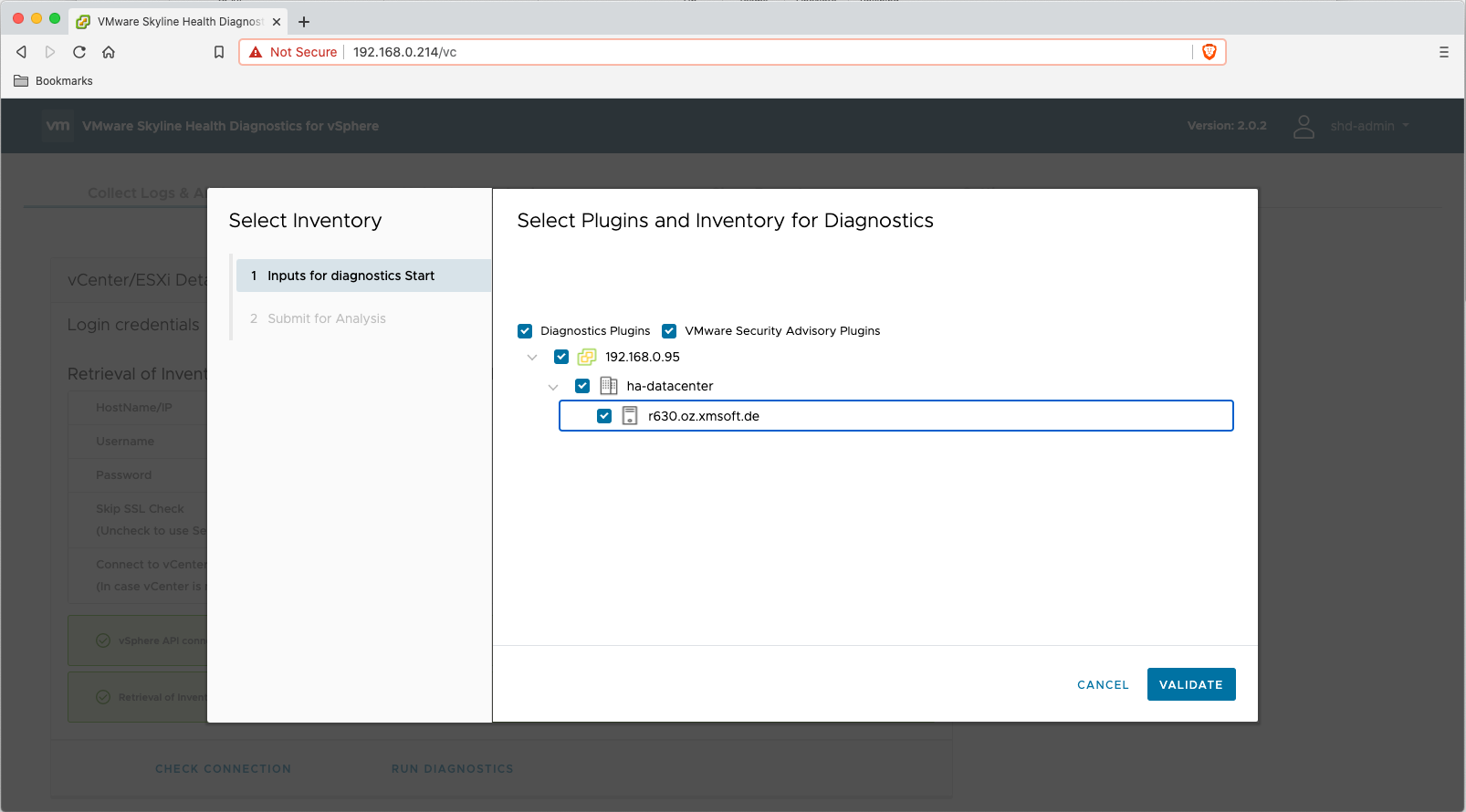
Task: Bookmark this page icon
Action: (219, 52)
